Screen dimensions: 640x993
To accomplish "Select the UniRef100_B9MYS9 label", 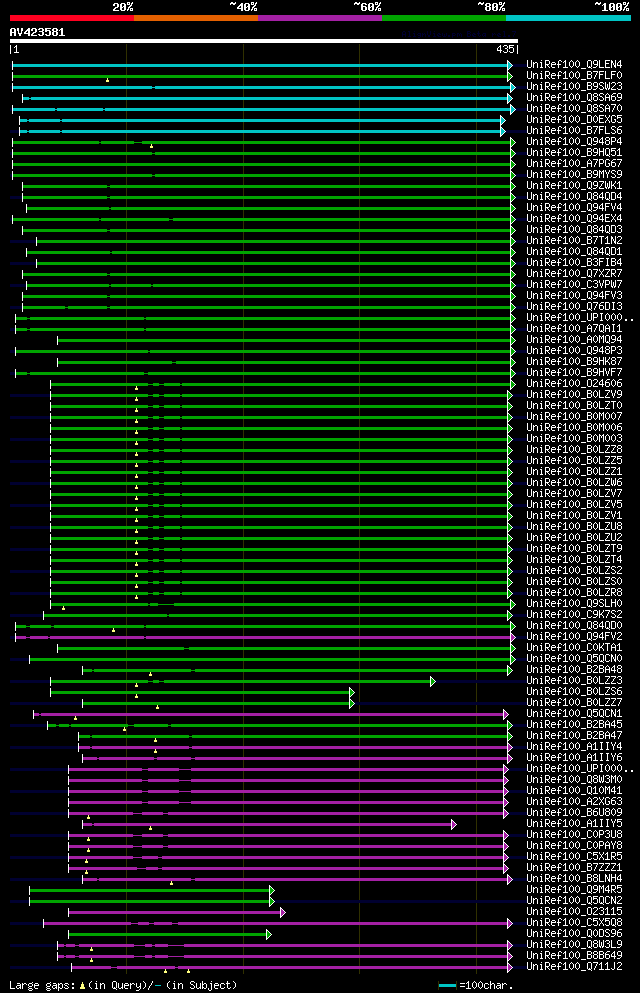I will click(x=574, y=175).
